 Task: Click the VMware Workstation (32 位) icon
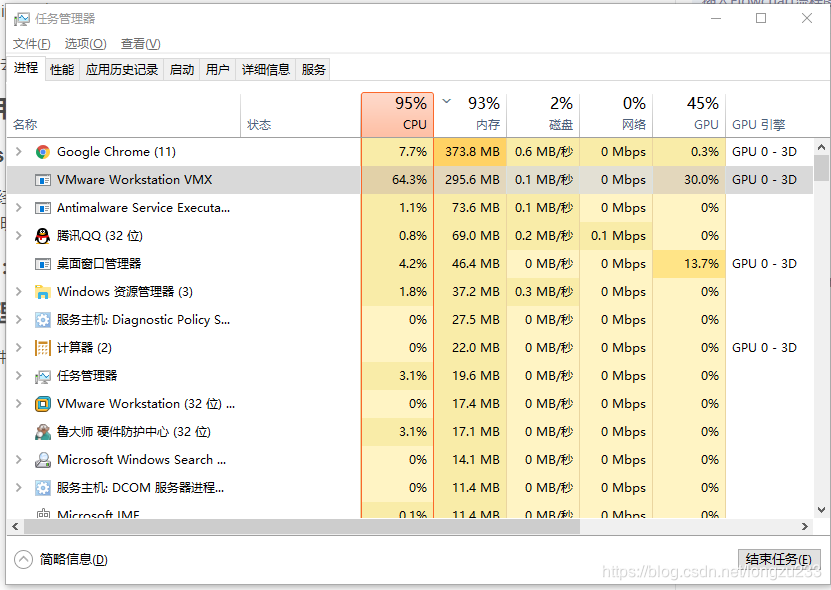[42, 404]
